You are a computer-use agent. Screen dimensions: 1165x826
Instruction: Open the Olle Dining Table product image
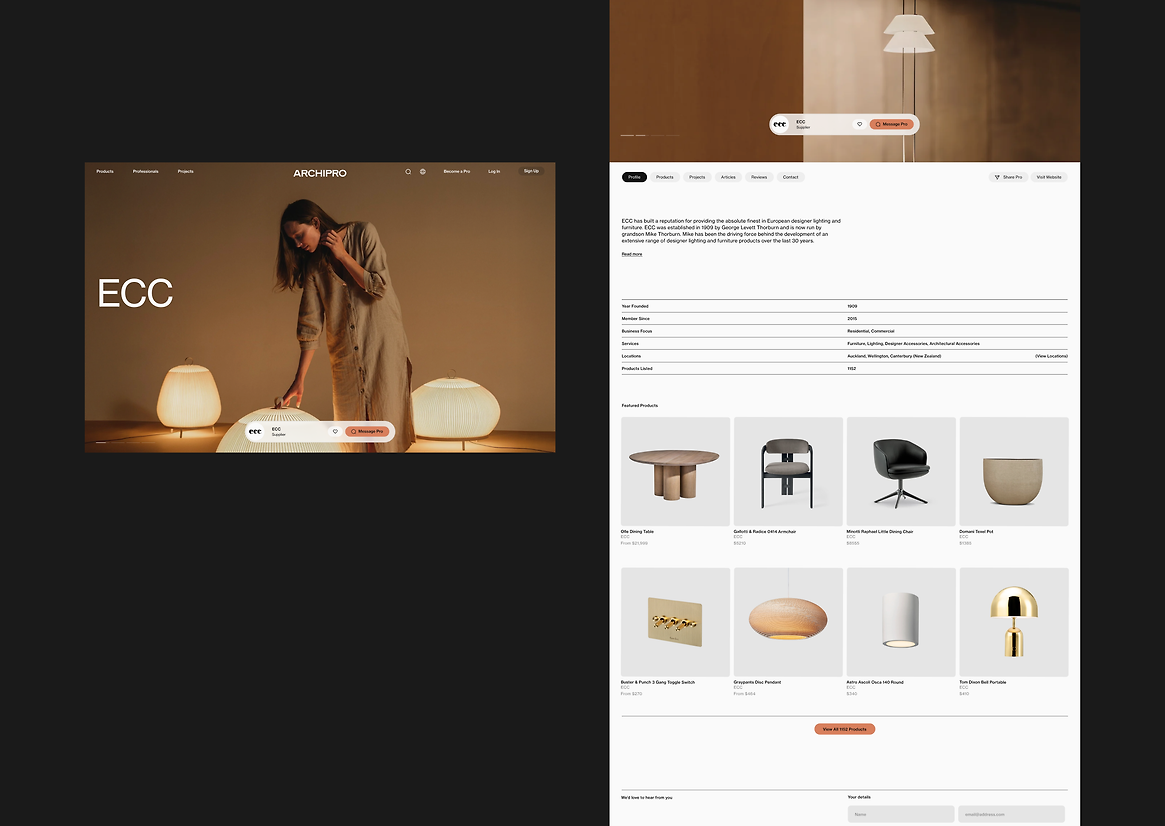[x=675, y=472]
